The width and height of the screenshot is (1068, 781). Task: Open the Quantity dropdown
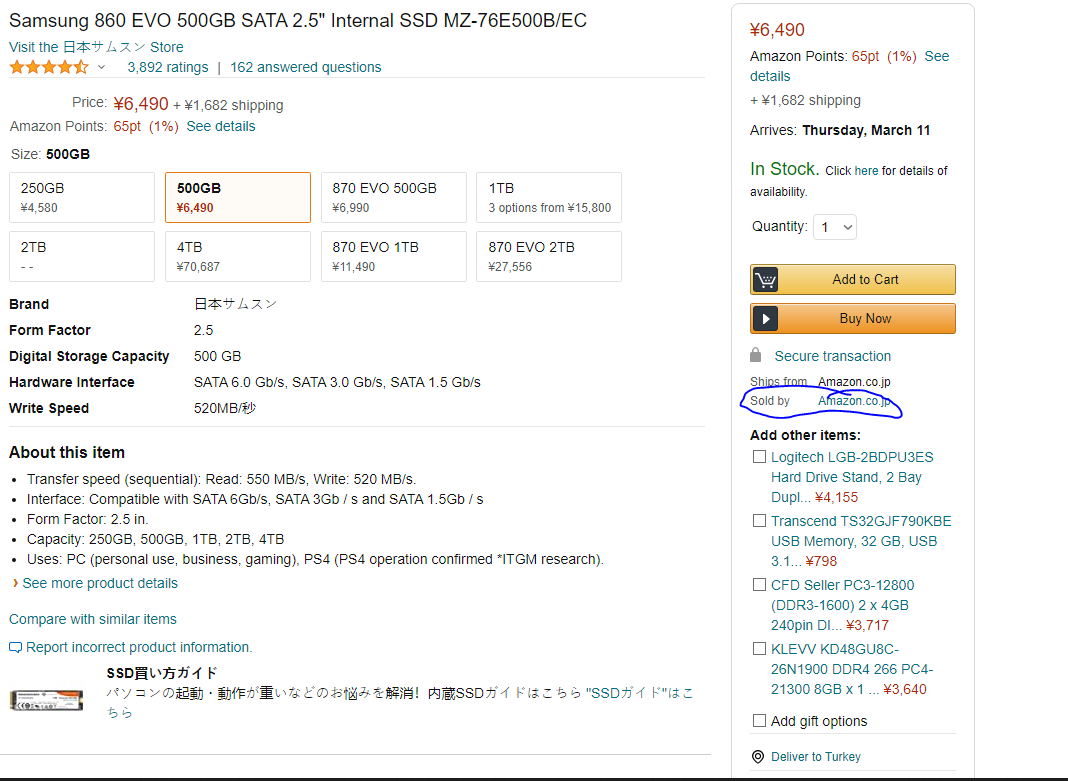835,227
